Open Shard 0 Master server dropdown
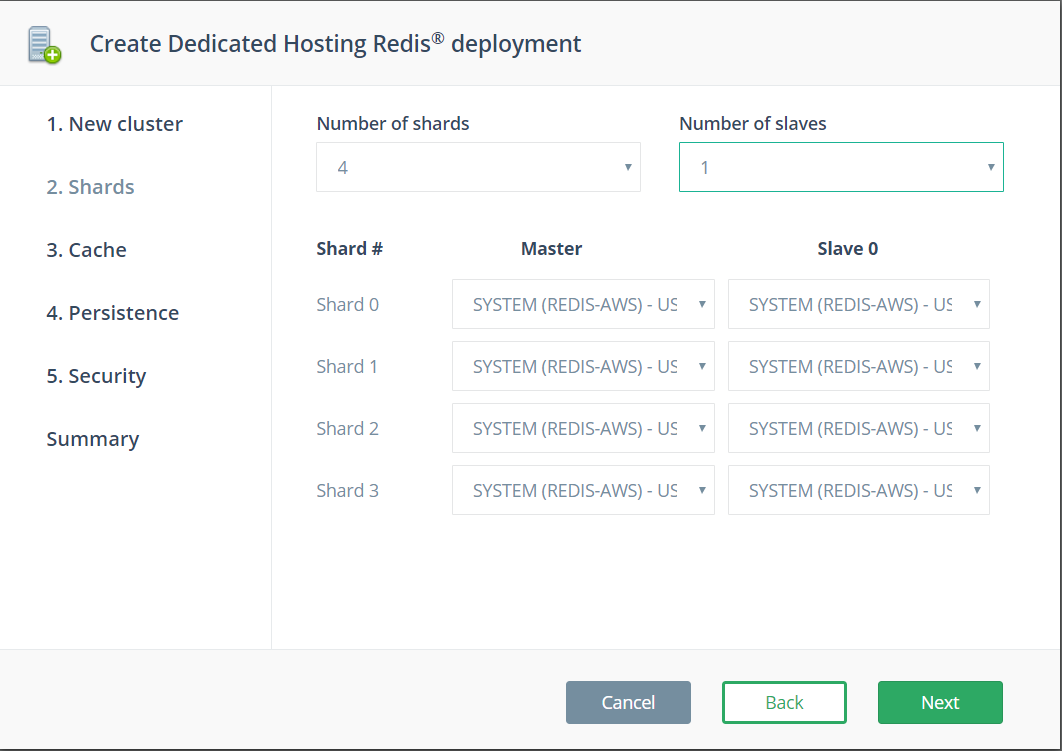 point(583,304)
